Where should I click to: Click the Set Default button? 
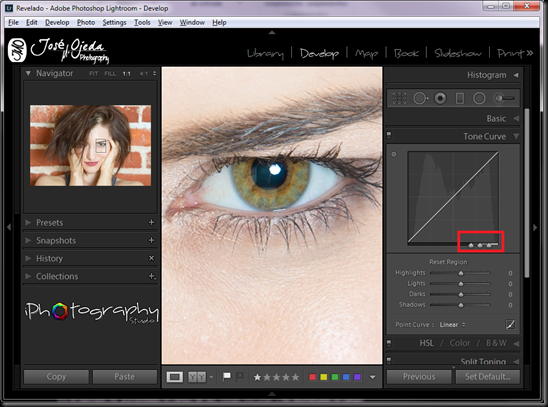(x=488, y=377)
